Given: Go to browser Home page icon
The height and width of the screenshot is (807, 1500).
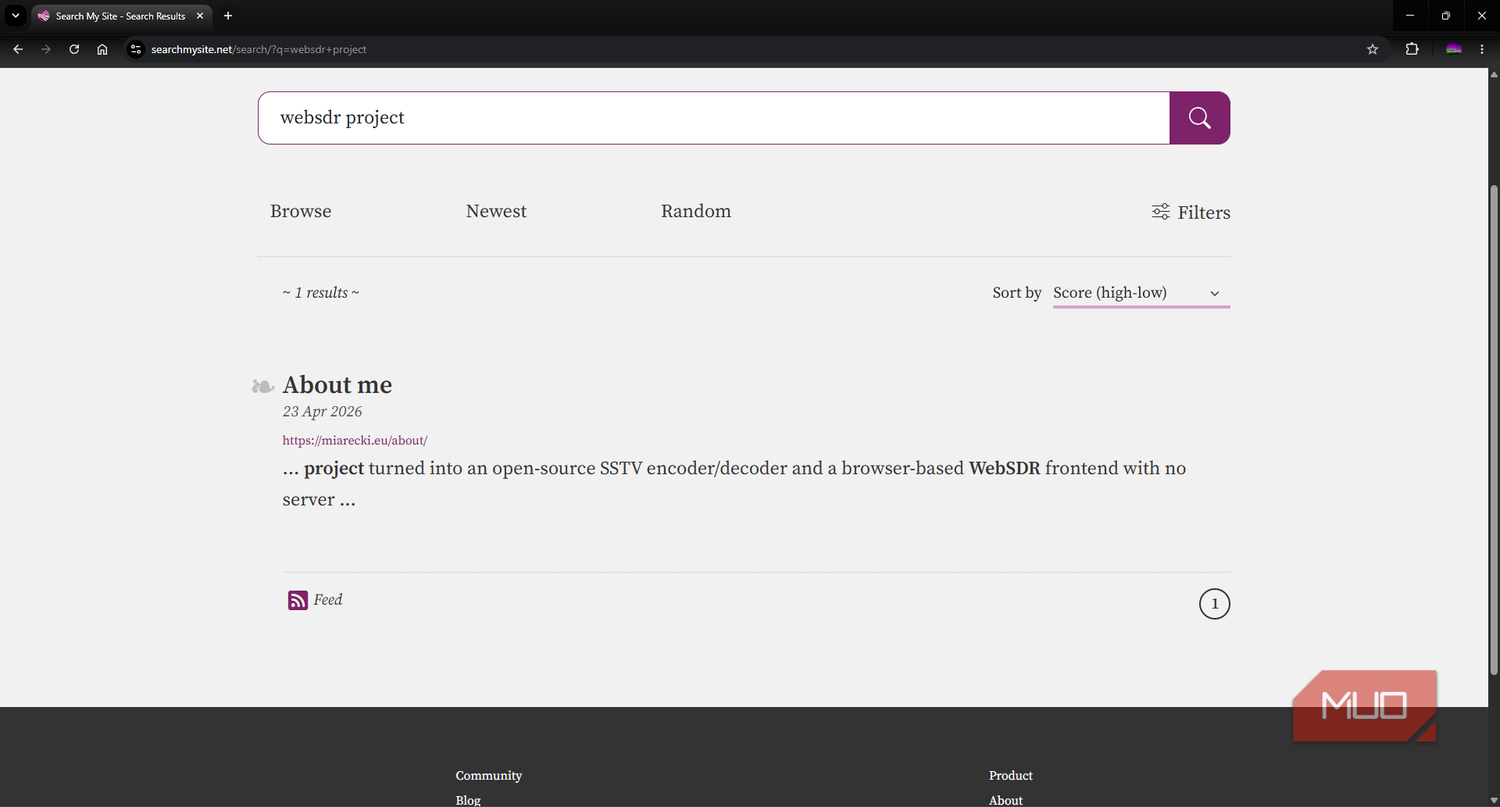Looking at the screenshot, I should (x=102, y=49).
